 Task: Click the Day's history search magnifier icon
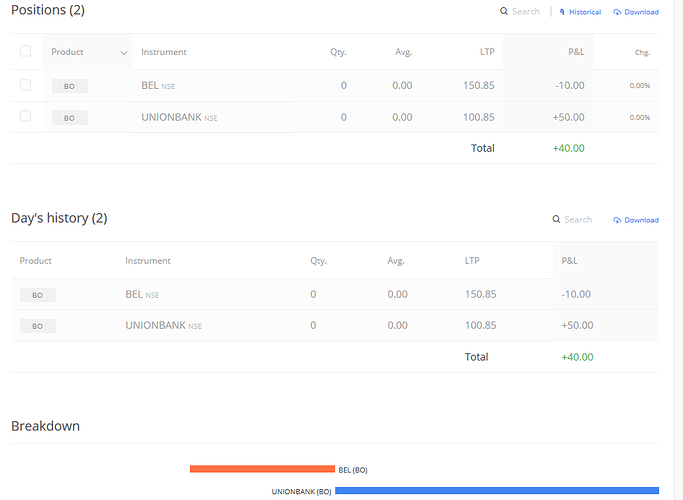click(556, 219)
